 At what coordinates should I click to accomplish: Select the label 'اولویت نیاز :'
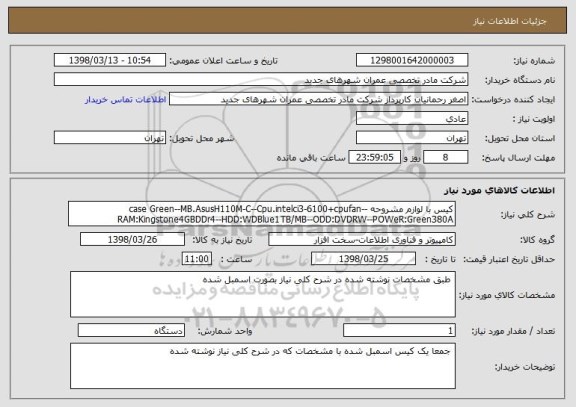pyautogui.click(x=534, y=119)
